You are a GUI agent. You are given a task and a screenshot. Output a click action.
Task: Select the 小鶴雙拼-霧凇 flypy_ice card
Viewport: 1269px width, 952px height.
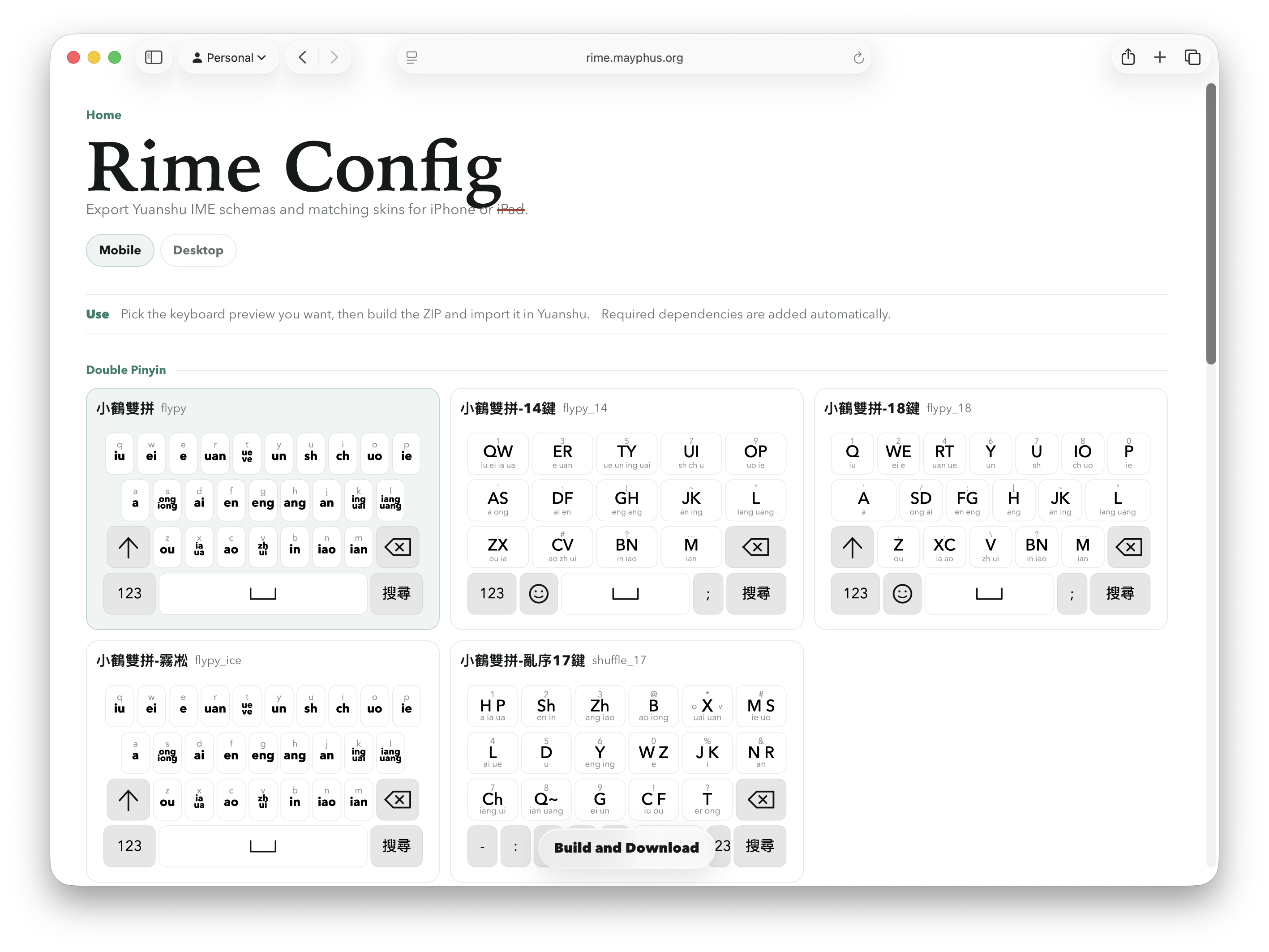[x=263, y=761]
